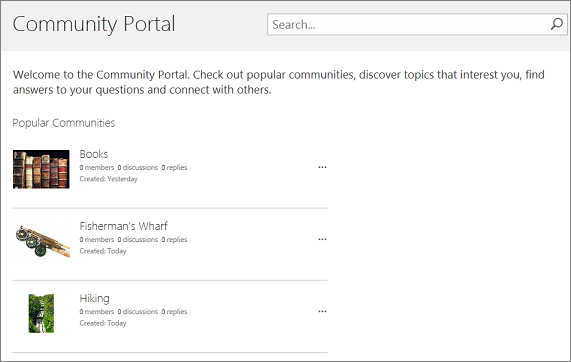Open the Books community link
Screen dimensions: 571x362
[x=94, y=154]
